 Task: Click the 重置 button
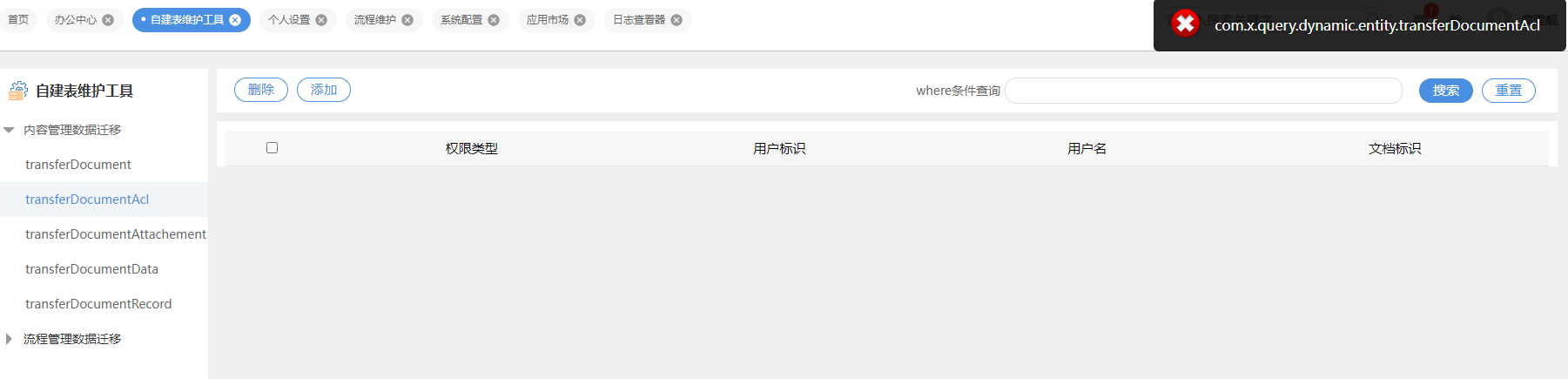coord(1509,91)
